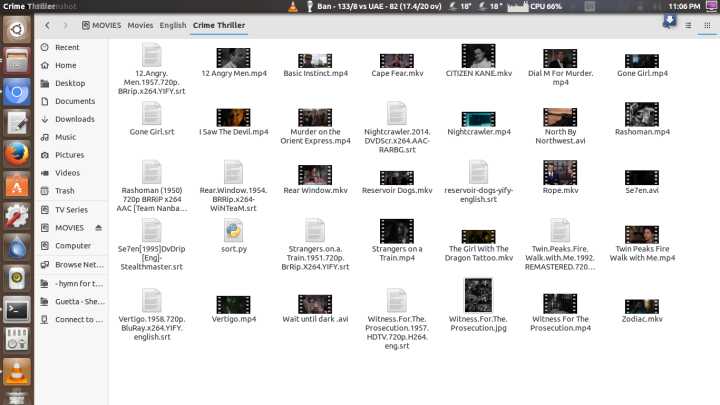Go forward with the right arrow button
The height and width of the screenshot is (405, 720).
click(x=65, y=25)
